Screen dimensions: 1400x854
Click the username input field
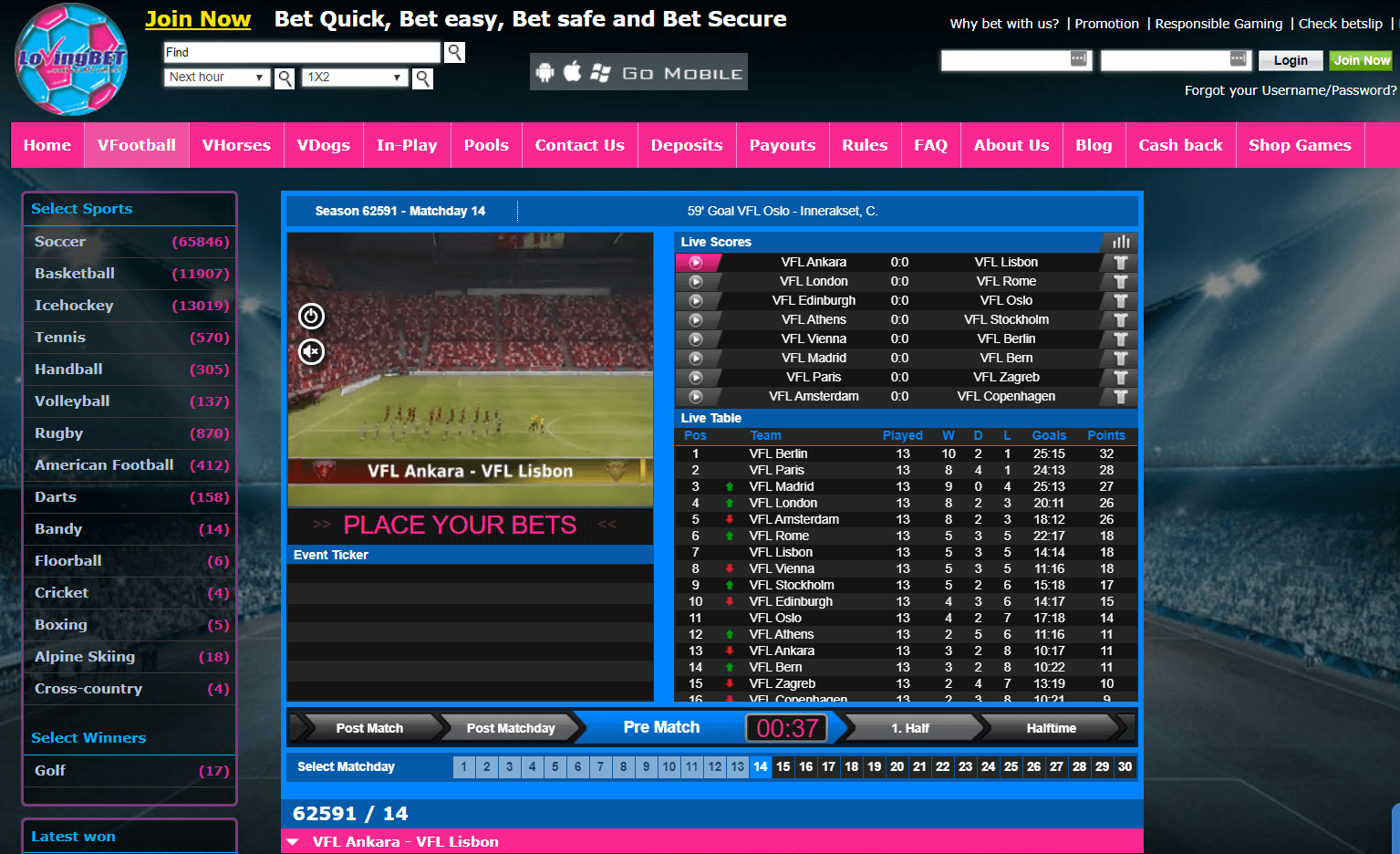click(x=1016, y=60)
